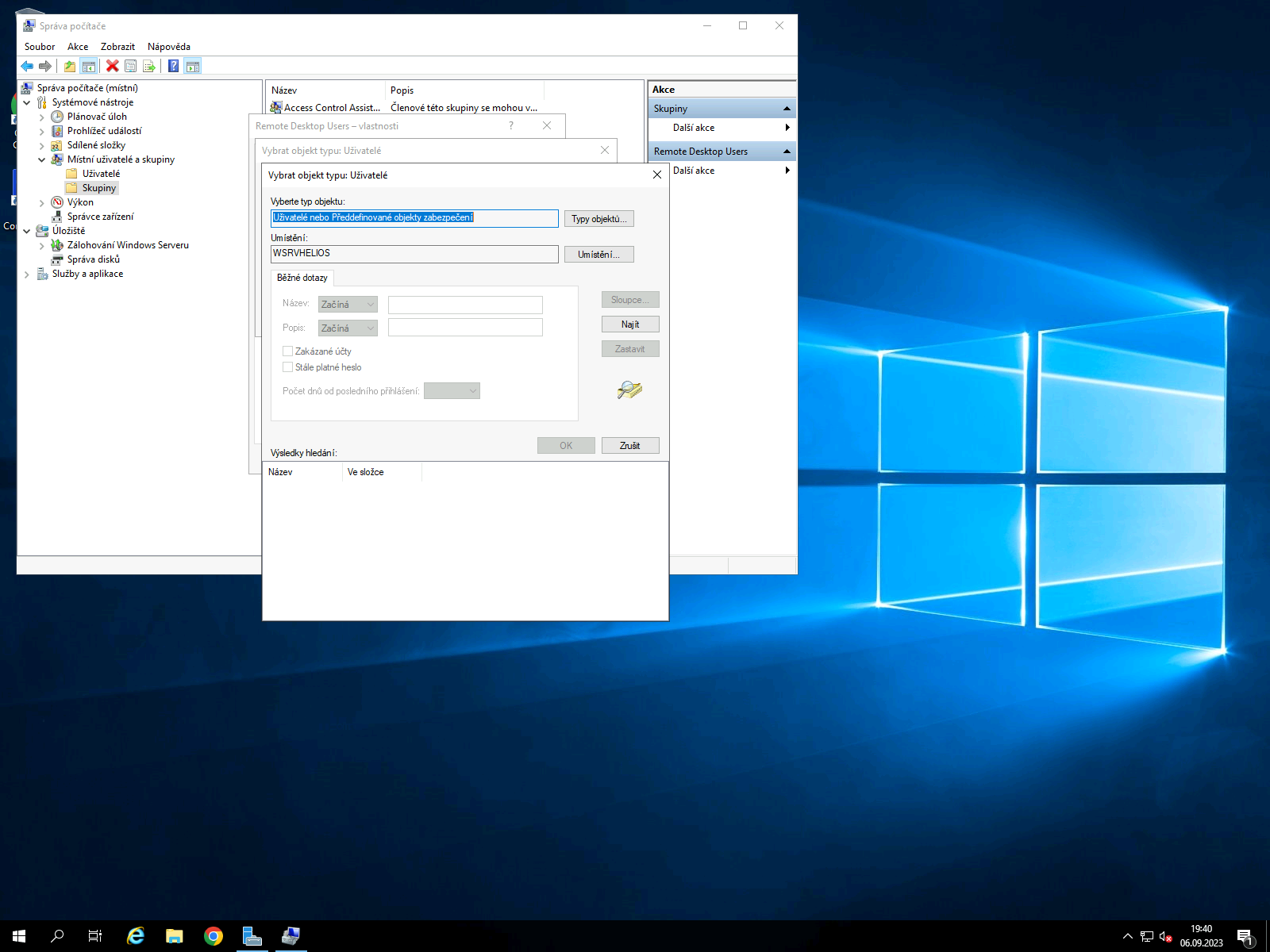Open Správce zařízení in the tree
The image size is (1270, 952).
click(100, 217)
